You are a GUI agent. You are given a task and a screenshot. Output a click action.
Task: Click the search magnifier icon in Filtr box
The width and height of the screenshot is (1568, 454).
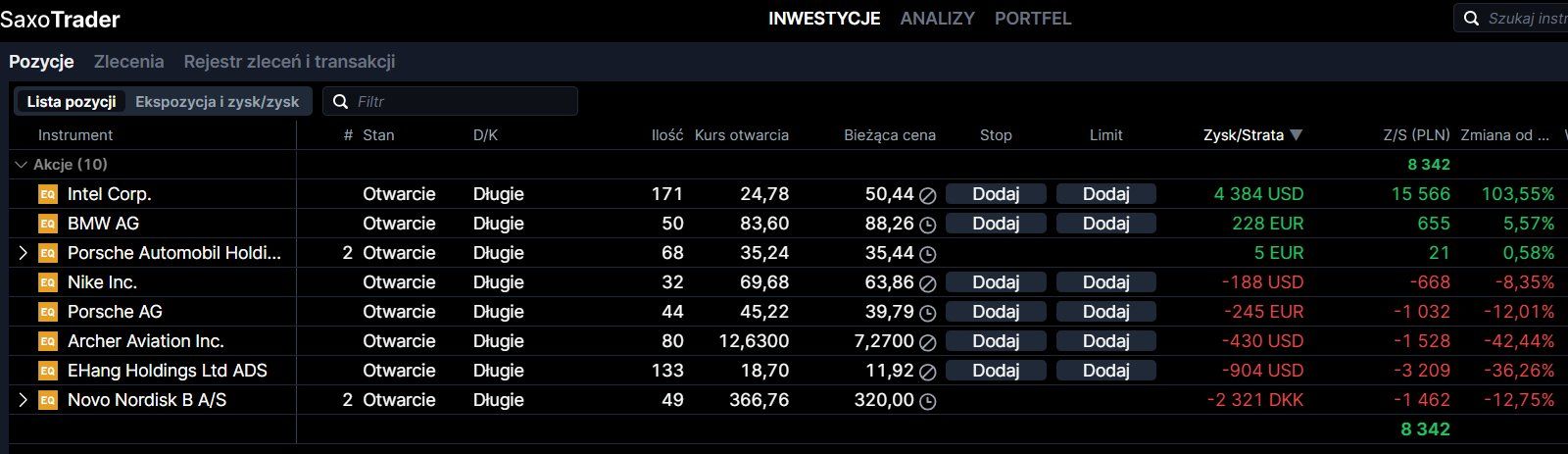(341, 101)
